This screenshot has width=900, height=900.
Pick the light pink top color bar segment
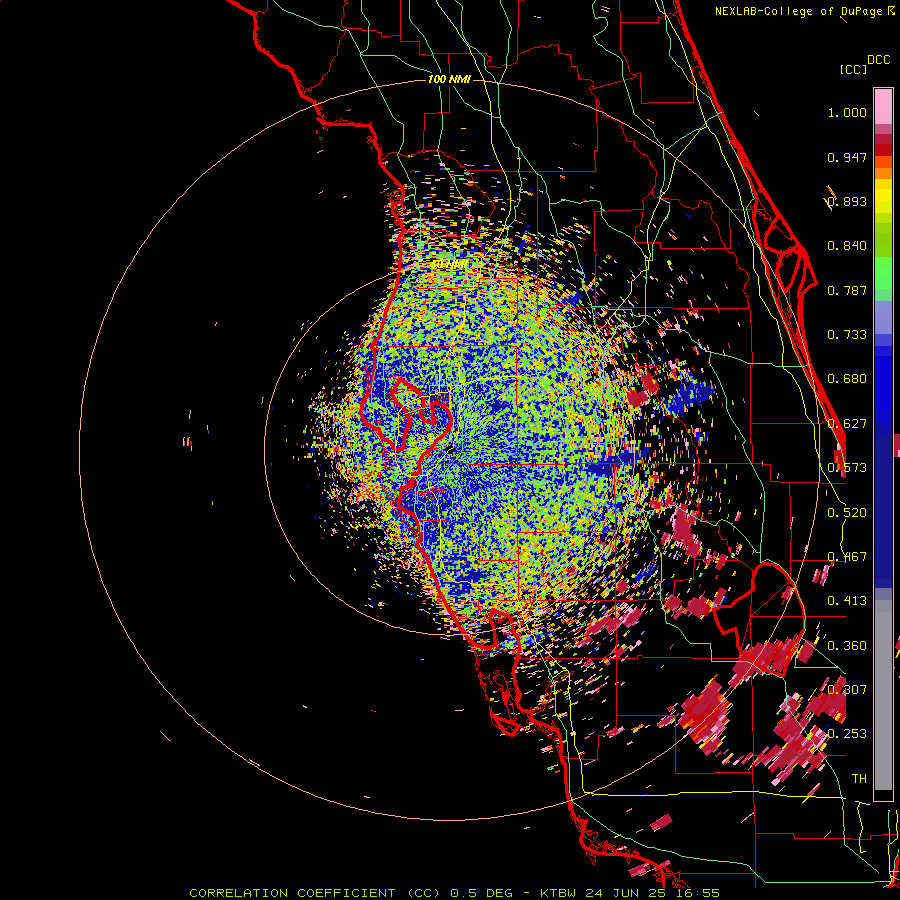883,106
